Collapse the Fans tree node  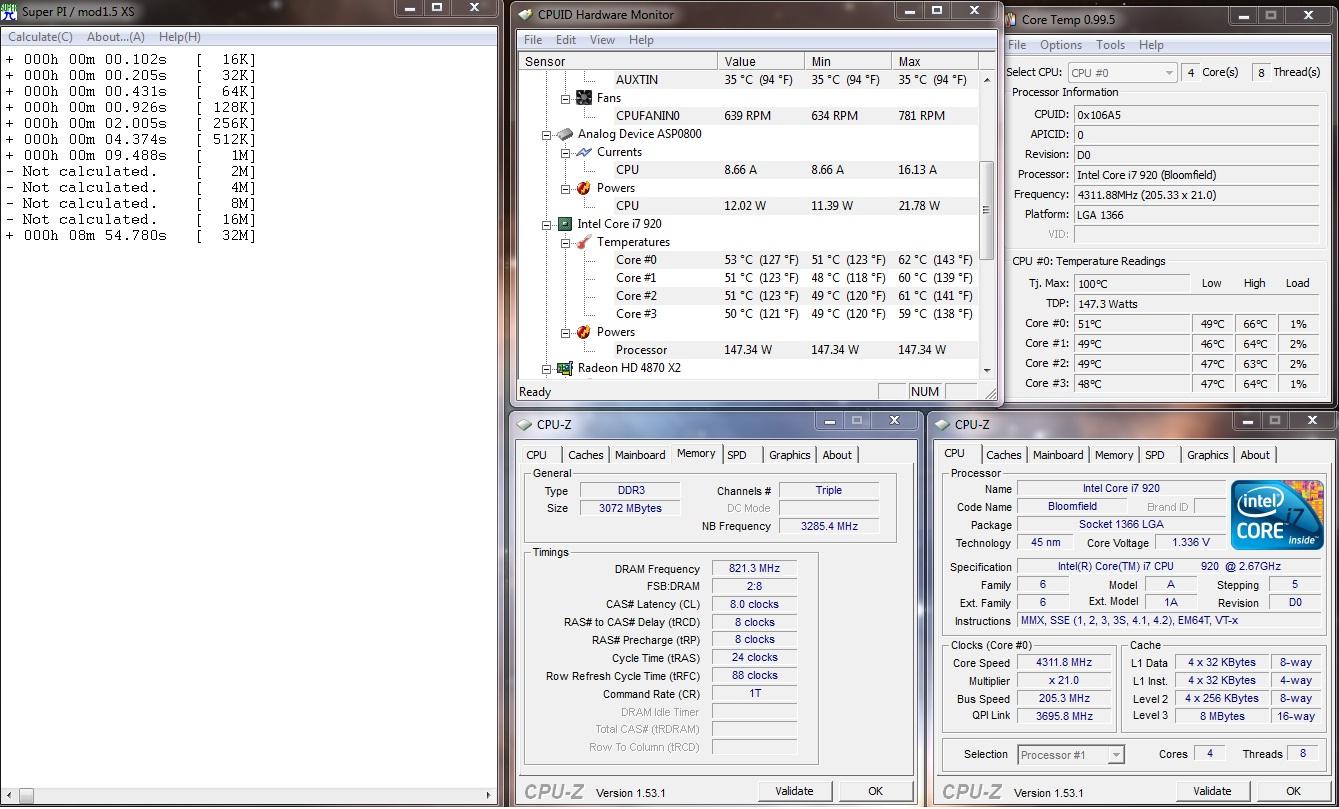(565, 98)
